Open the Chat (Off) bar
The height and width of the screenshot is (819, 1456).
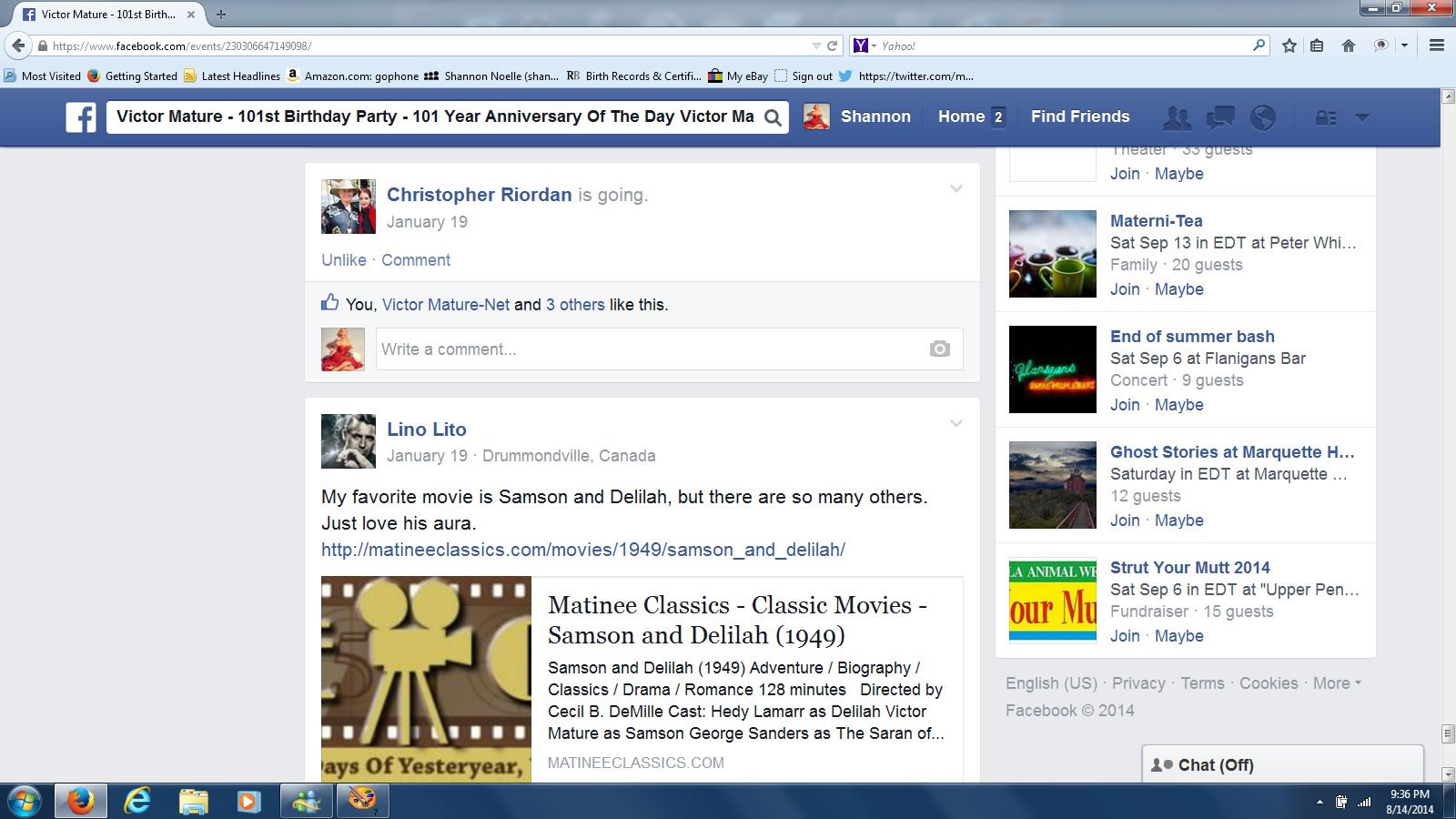[x=1283, y=764]
